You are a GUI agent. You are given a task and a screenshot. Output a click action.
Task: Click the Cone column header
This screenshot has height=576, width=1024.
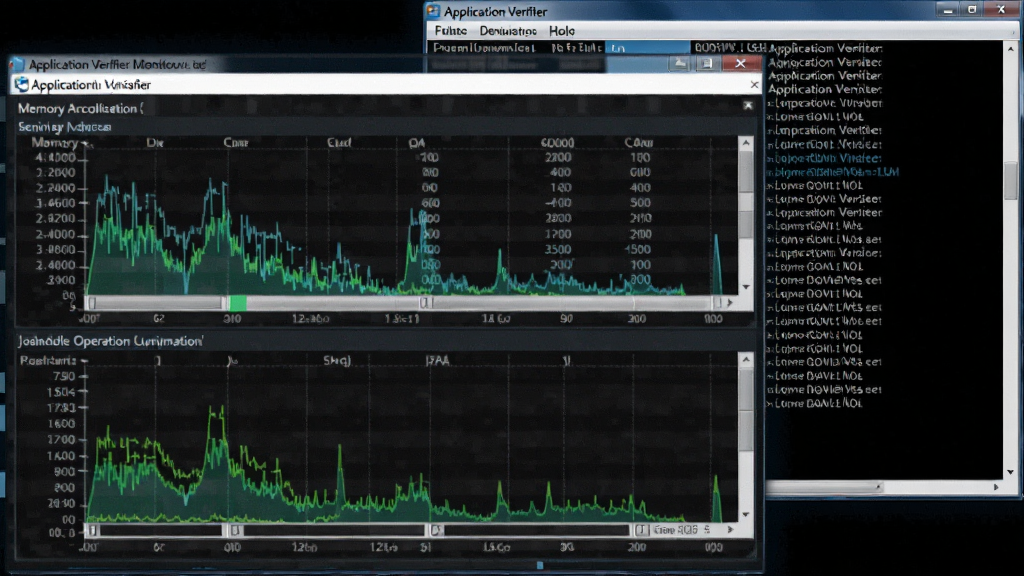236,142
